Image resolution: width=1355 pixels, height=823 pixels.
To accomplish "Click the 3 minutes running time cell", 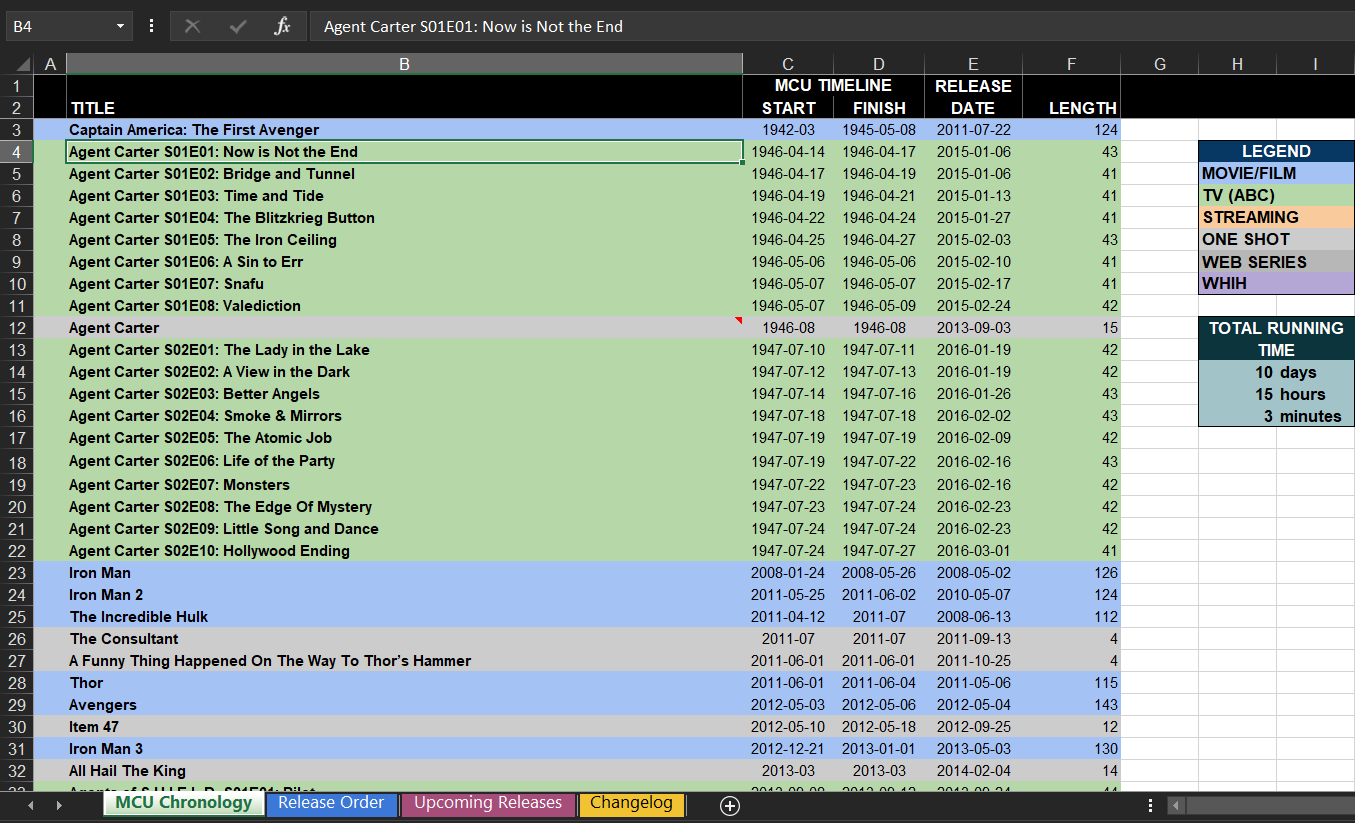I will 1276,416.
